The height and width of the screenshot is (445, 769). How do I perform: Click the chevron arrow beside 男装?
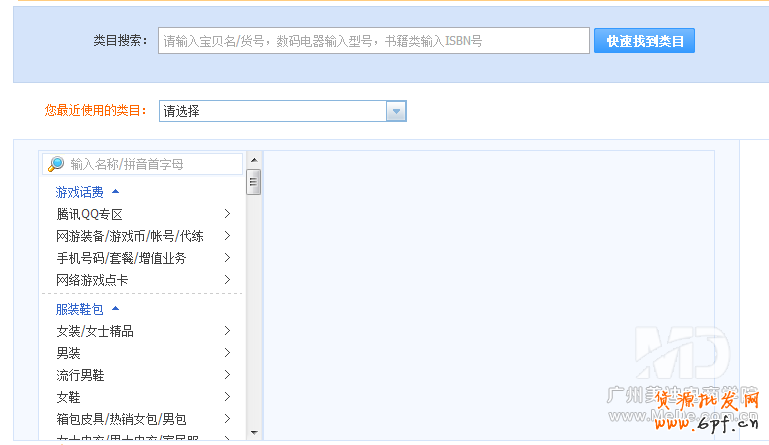pos(228,353)
